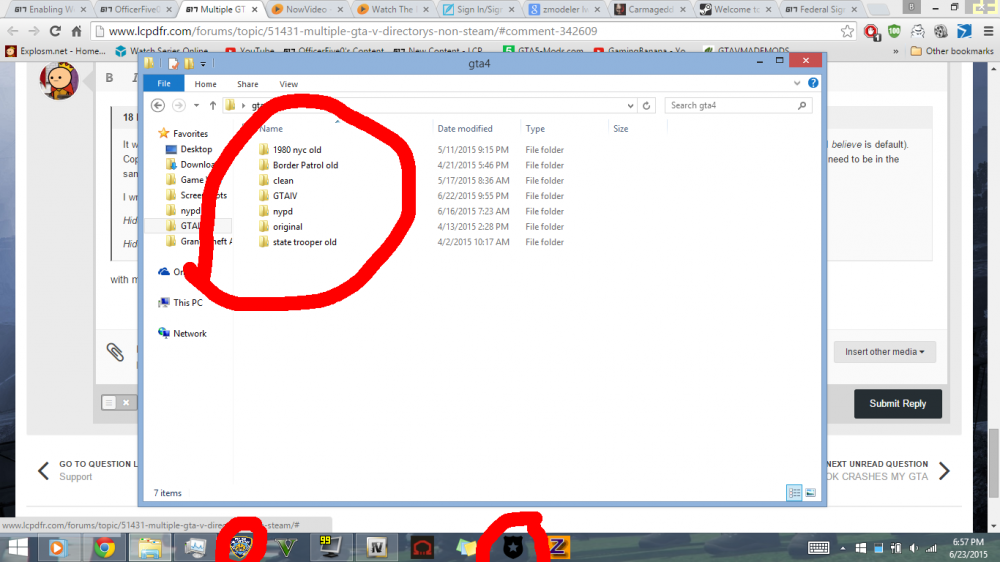Screen dimensions: 1000x562
Task: Open Network in the navigation pane
Action: click(189, 333)
